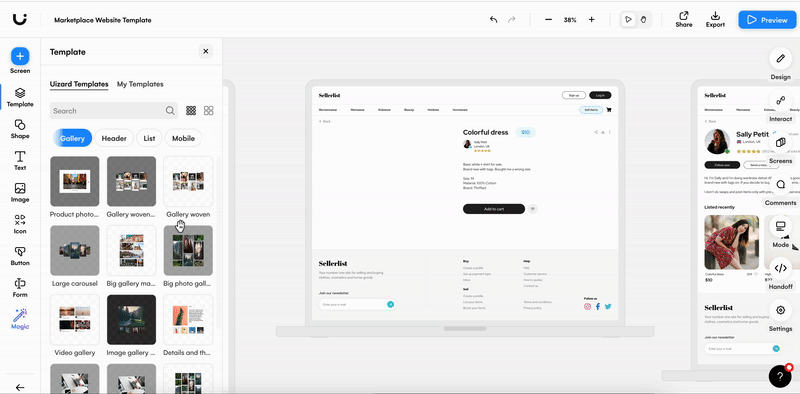Click the Sign up button on canvas

(574, 95)
